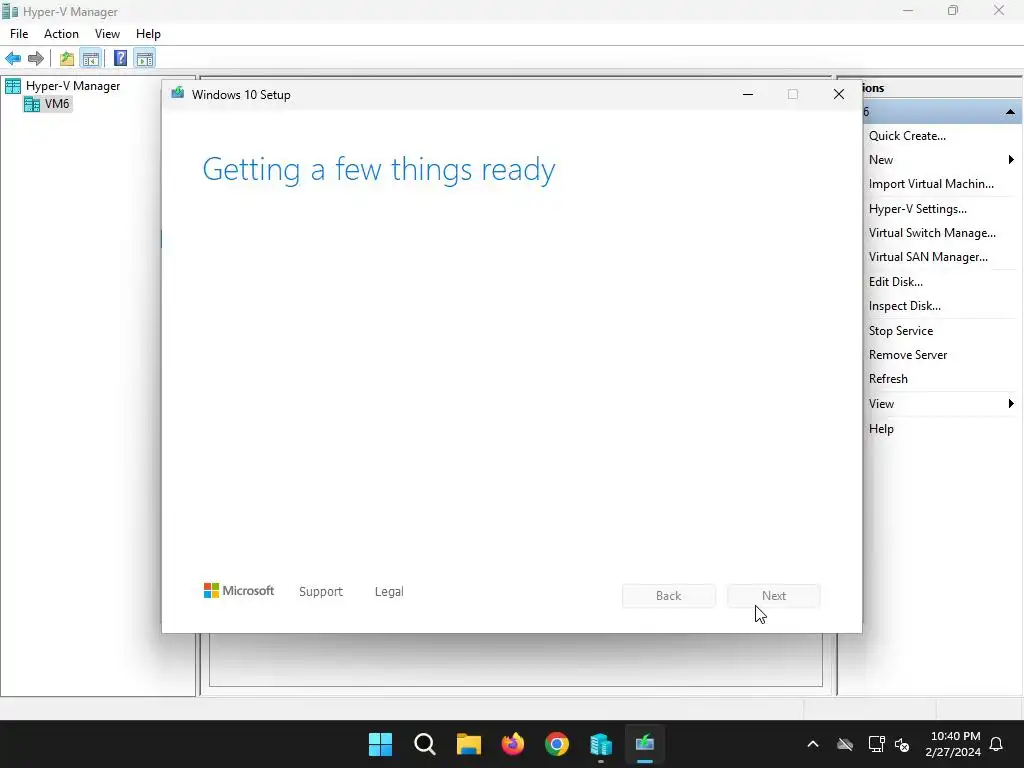Open the Windows Start menu

[x=380, y=744]
